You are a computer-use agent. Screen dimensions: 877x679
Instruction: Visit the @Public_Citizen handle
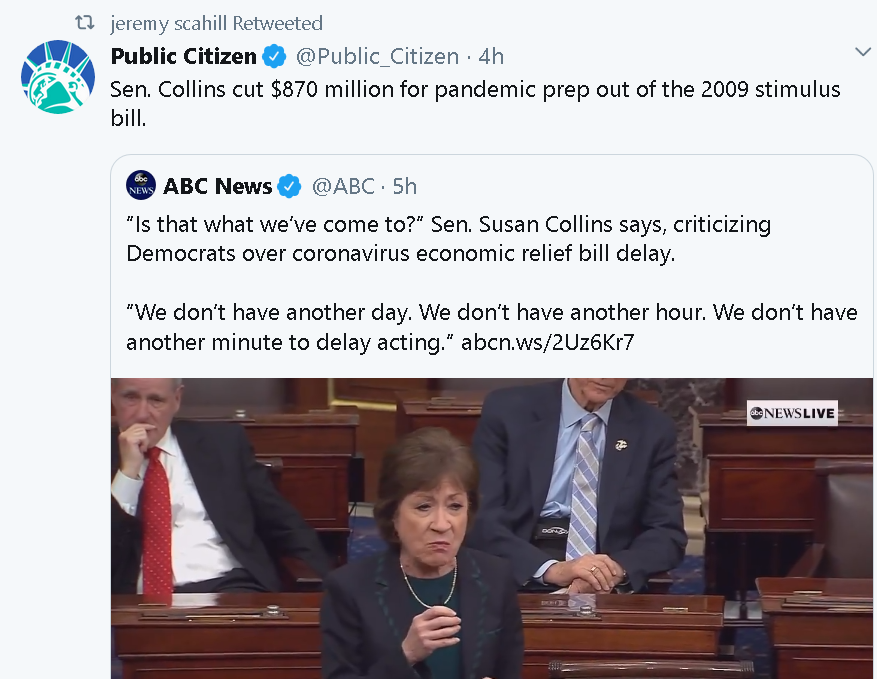tap(377, 56)
